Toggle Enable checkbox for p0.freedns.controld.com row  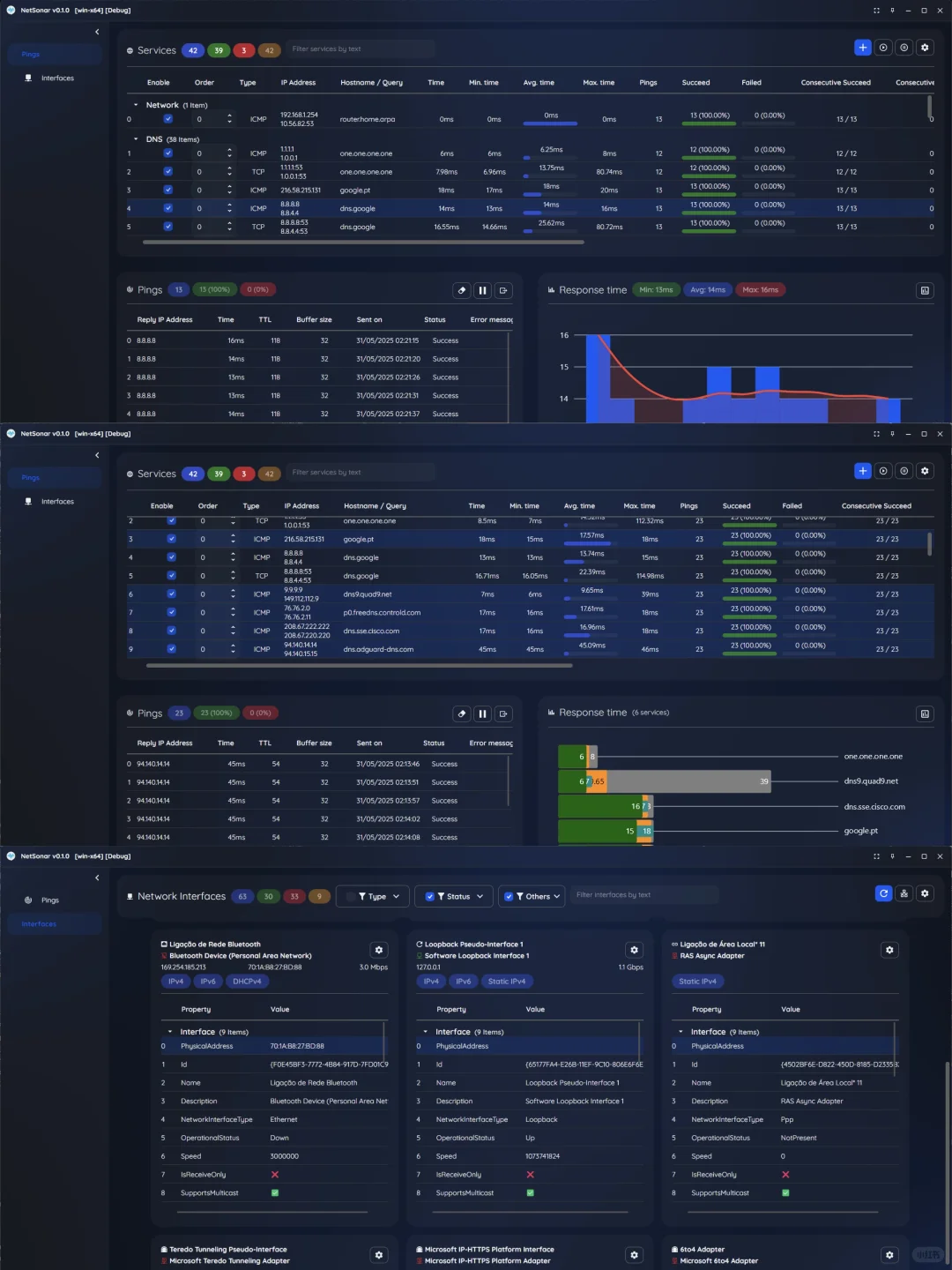click(171, 612)
